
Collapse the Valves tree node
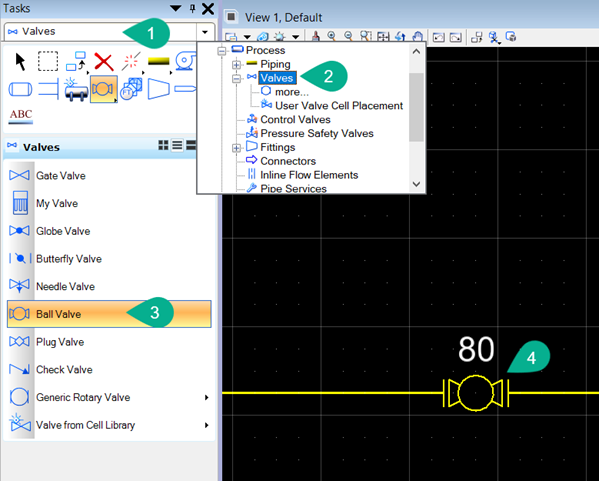point(236,79)
